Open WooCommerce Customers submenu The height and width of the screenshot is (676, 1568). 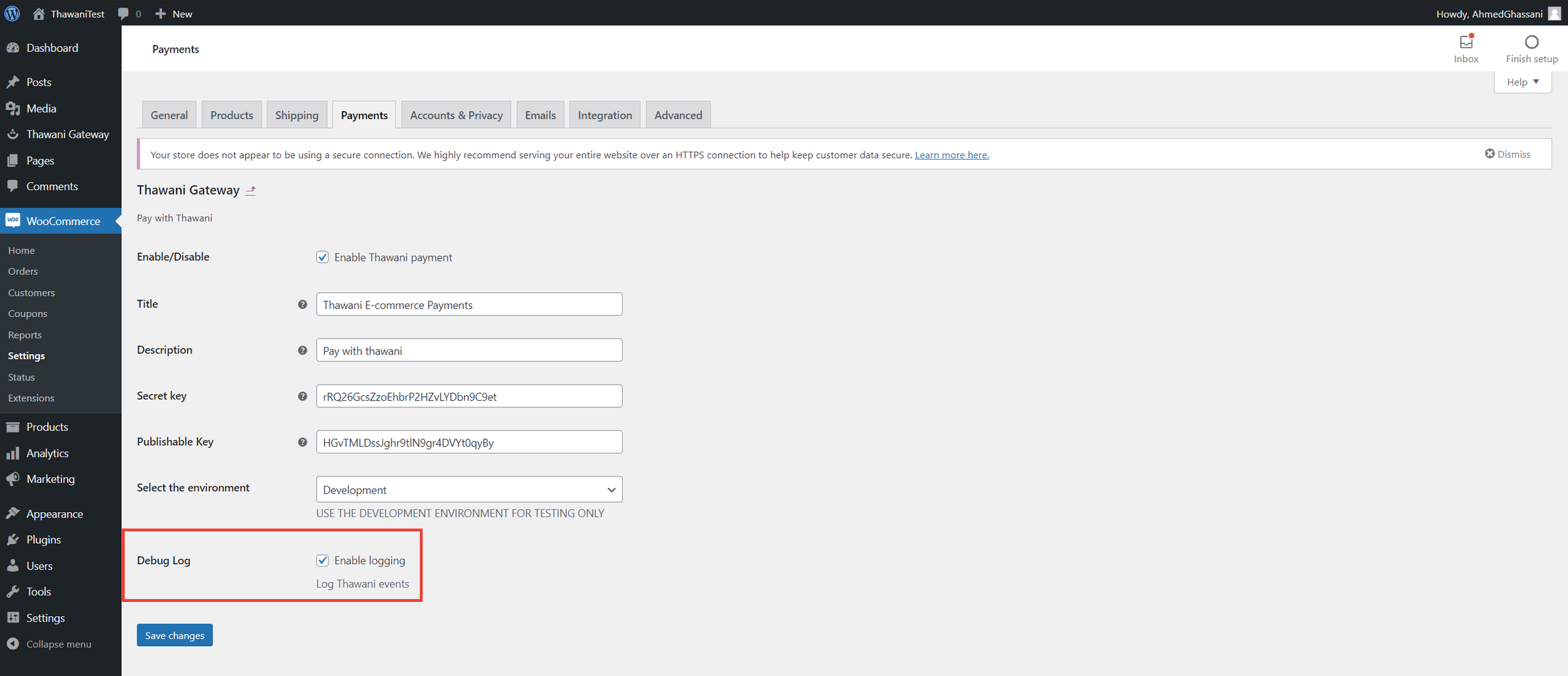(x=31, y=293)
